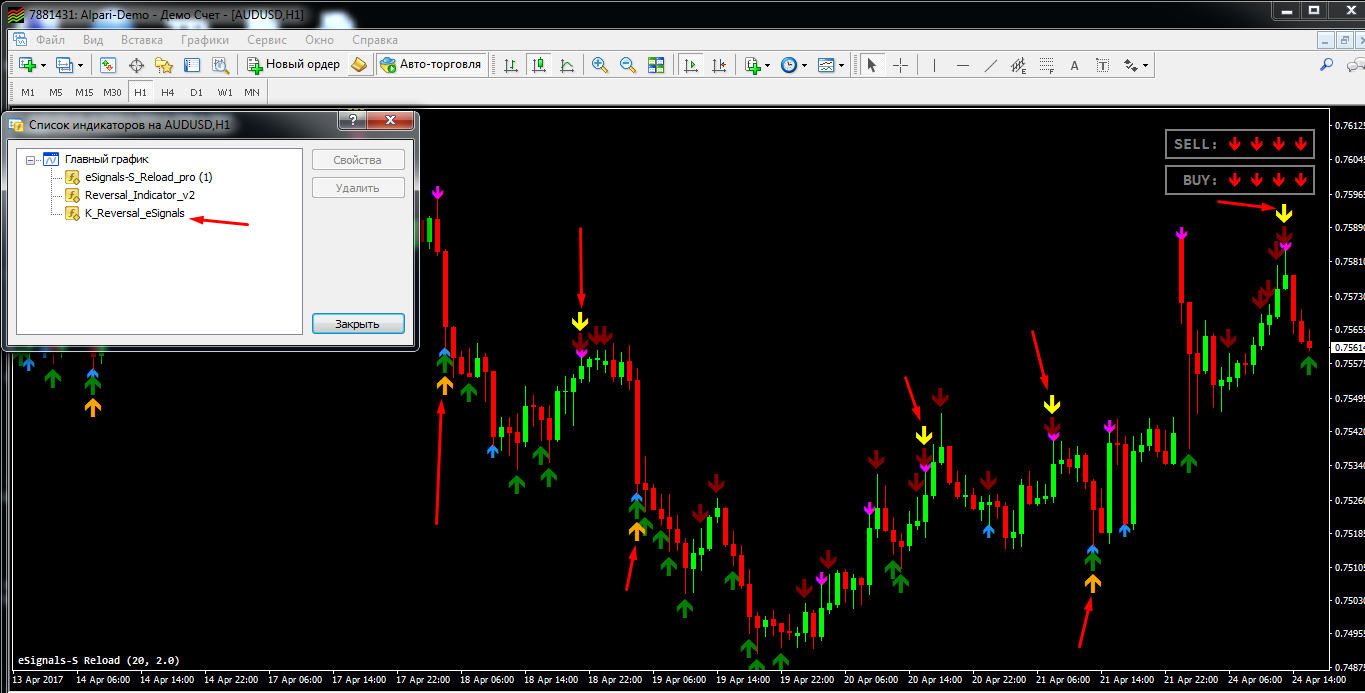
Task: Open the indicators list dropdown arrow
Action: (x=767, y=66)
